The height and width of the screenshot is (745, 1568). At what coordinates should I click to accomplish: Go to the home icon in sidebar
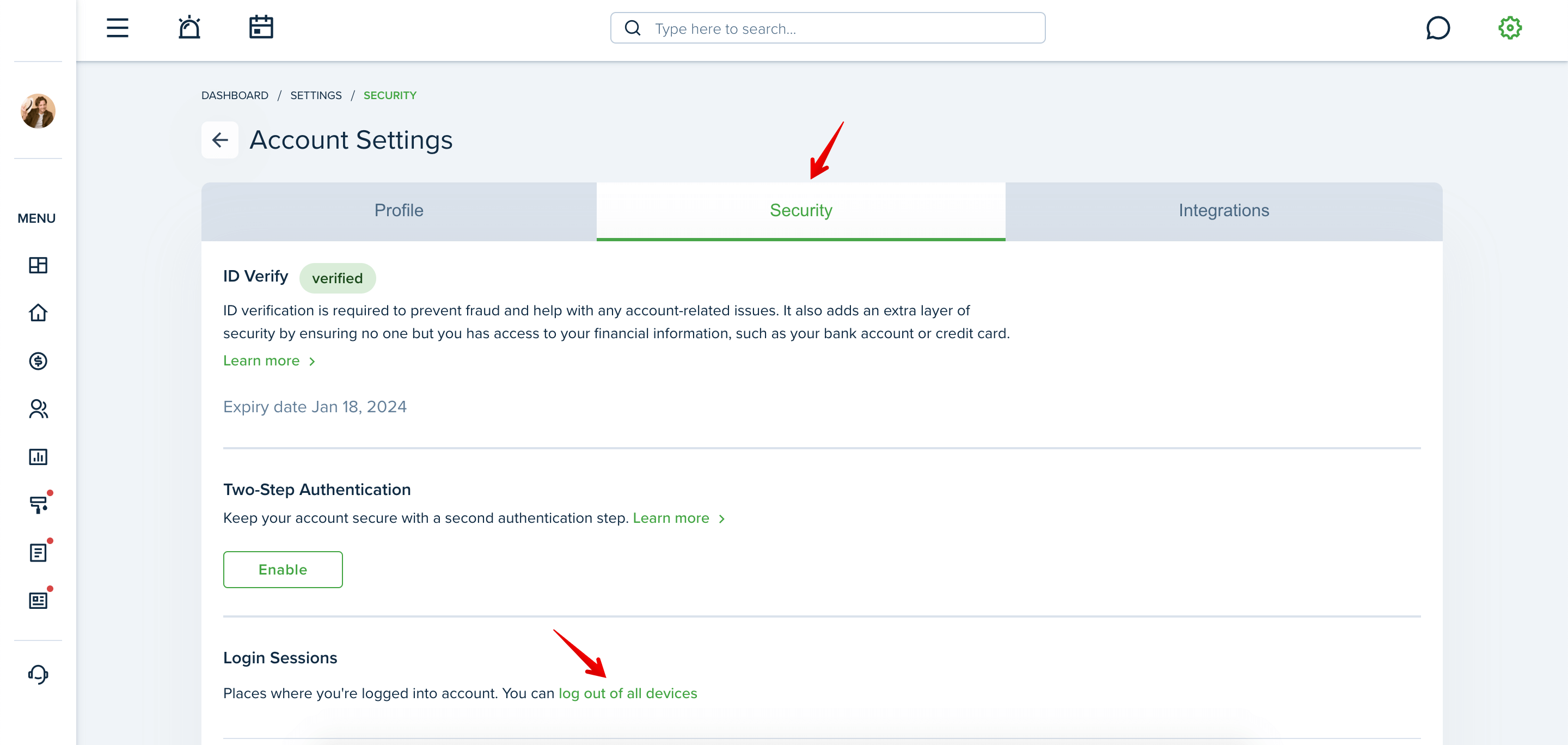coord(38,313)
